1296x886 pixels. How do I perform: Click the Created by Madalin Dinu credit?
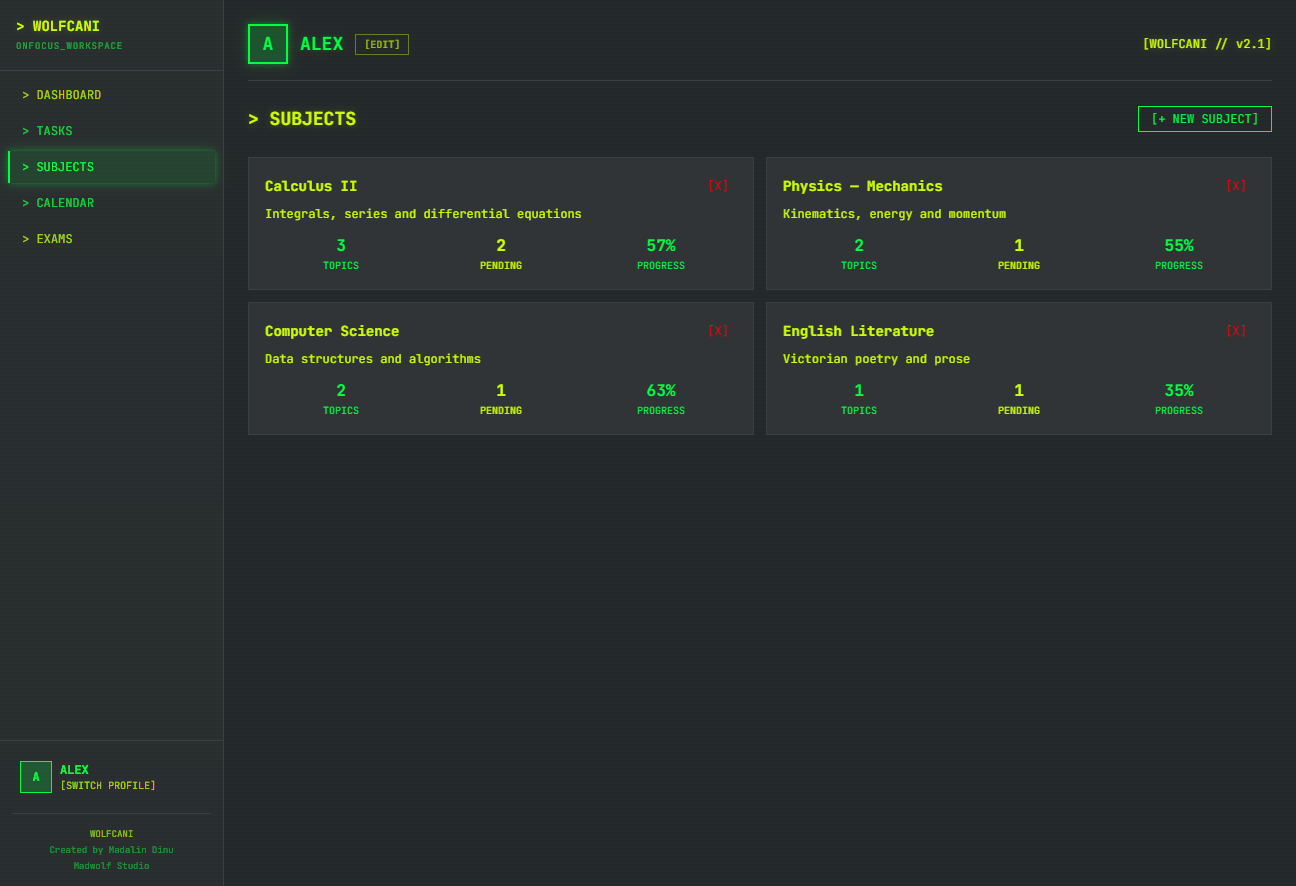[111, 850]
